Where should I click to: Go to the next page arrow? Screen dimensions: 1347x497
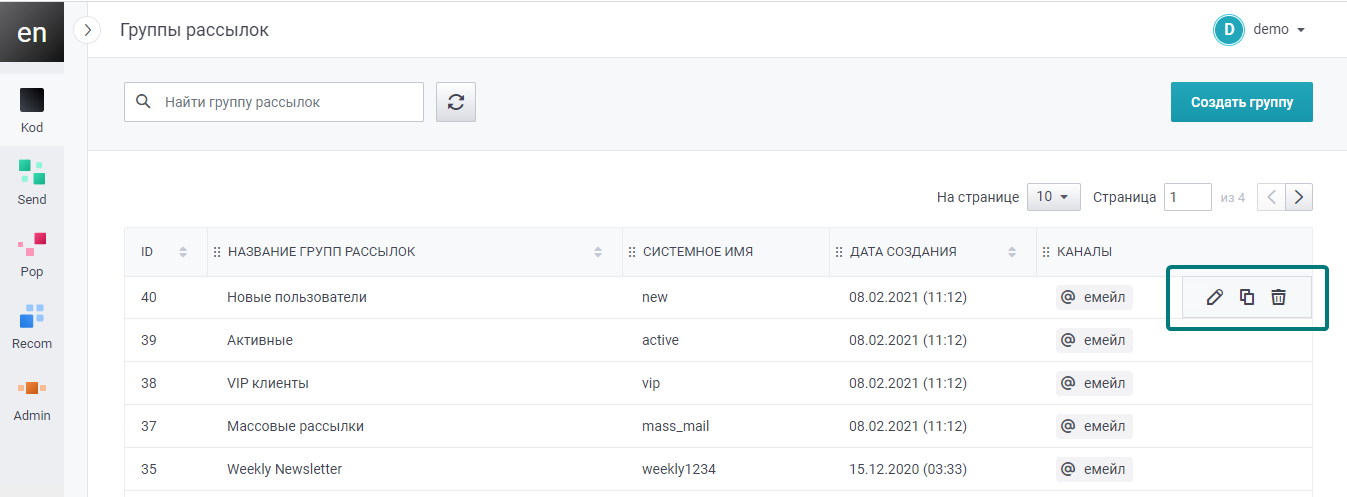1299,197
